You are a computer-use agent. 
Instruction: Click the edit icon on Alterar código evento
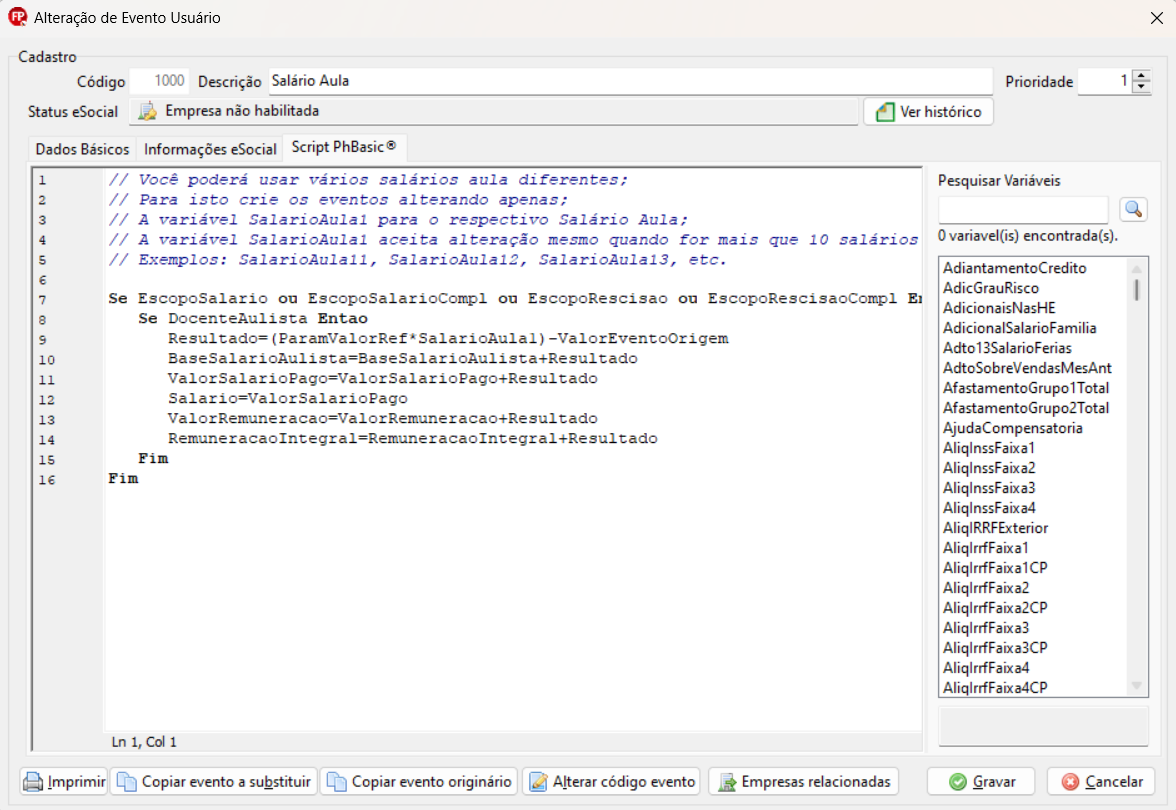pos(538,782)
